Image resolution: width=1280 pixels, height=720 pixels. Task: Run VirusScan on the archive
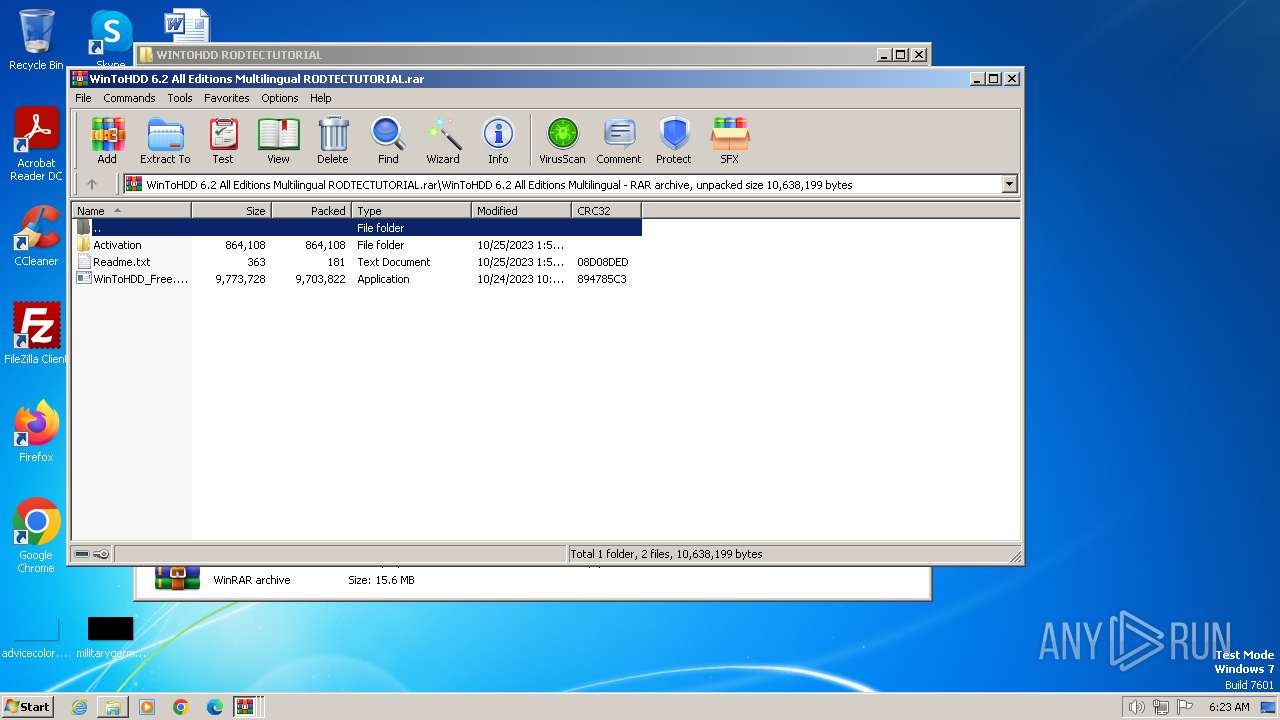[562, 140]
